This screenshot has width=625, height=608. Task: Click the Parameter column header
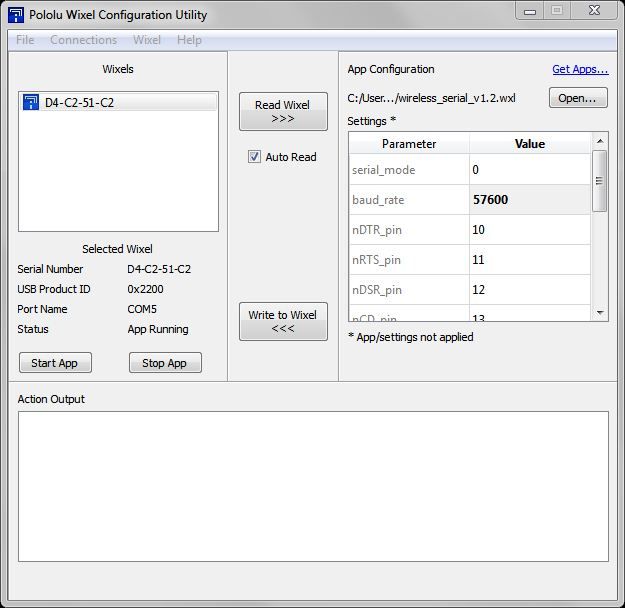409,144
